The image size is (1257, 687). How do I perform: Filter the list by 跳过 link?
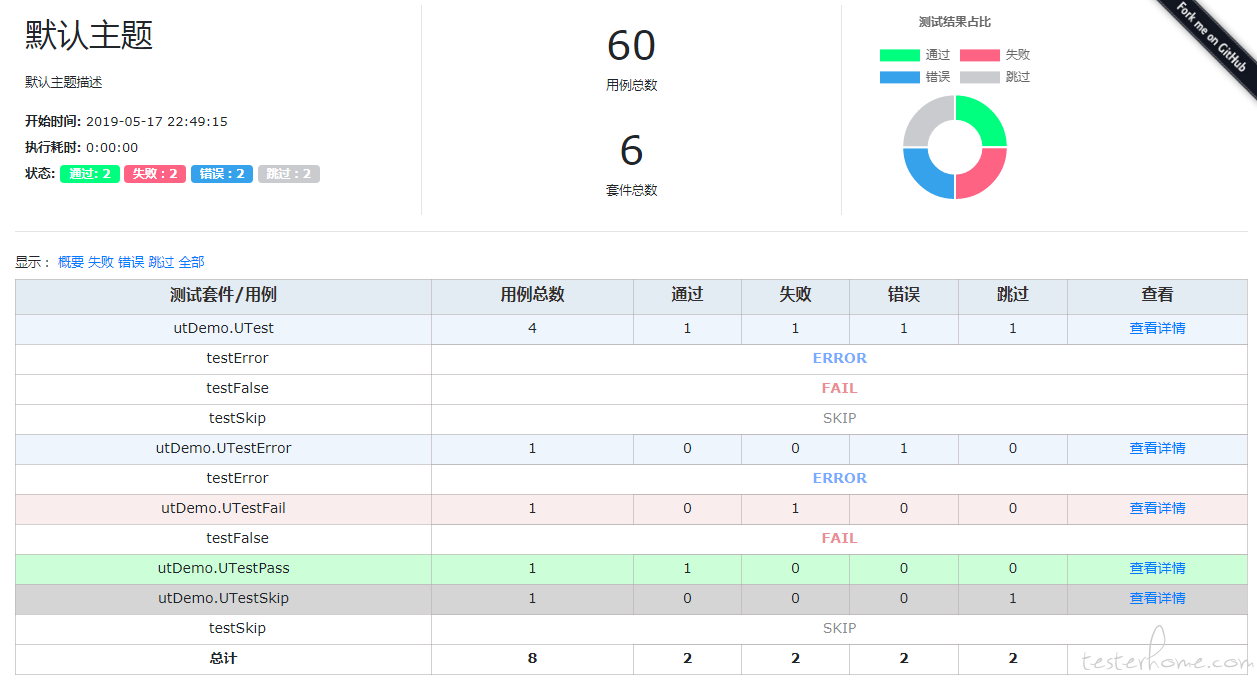click(x=161, y=262)
